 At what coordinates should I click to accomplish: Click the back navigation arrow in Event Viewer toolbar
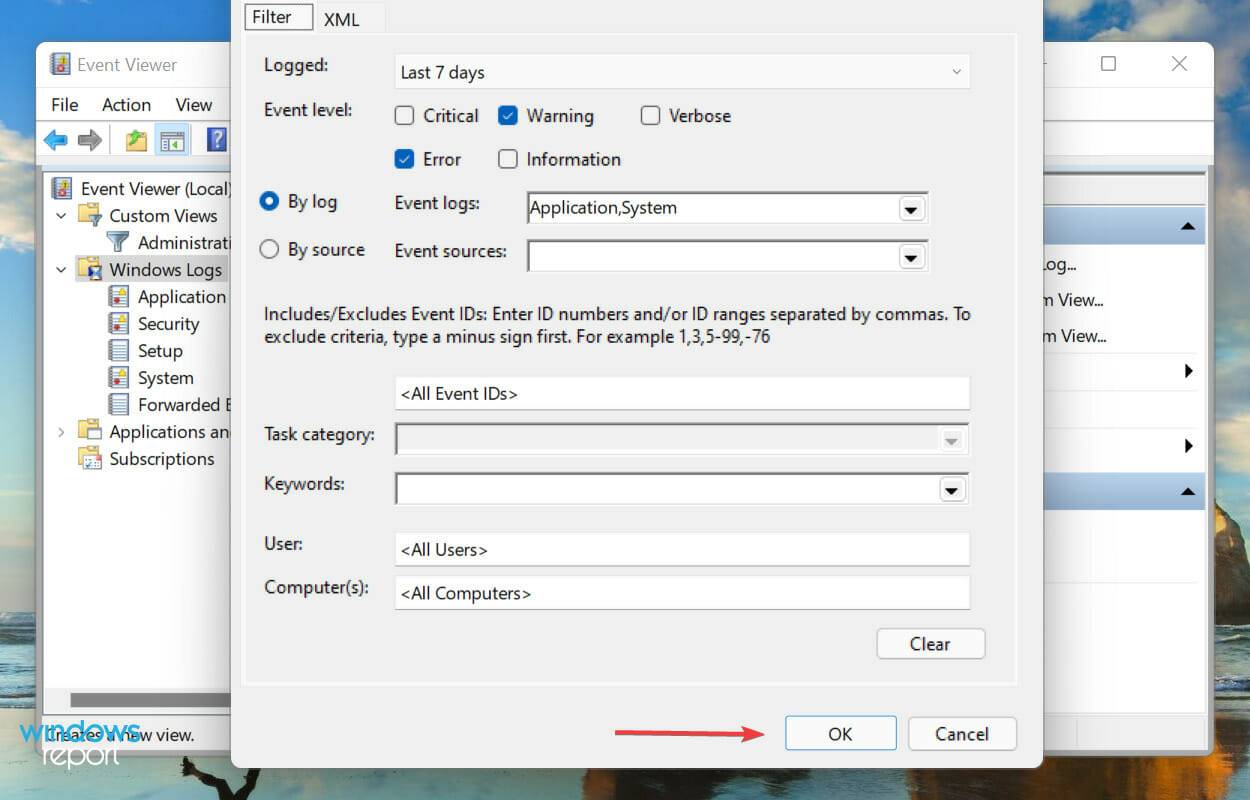tap(55, 139)
